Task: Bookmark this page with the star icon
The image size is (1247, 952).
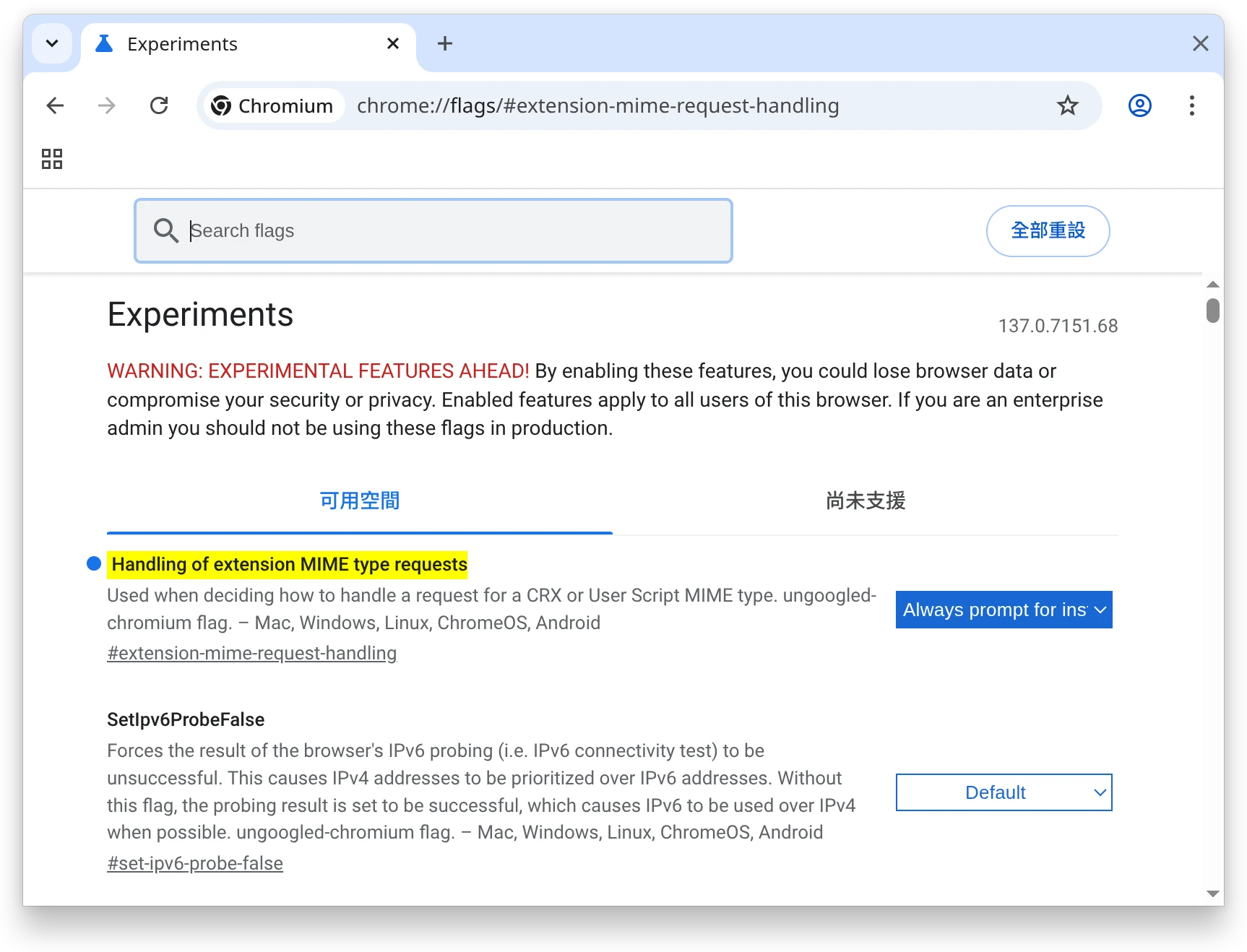Action: tap(1067, 106)
